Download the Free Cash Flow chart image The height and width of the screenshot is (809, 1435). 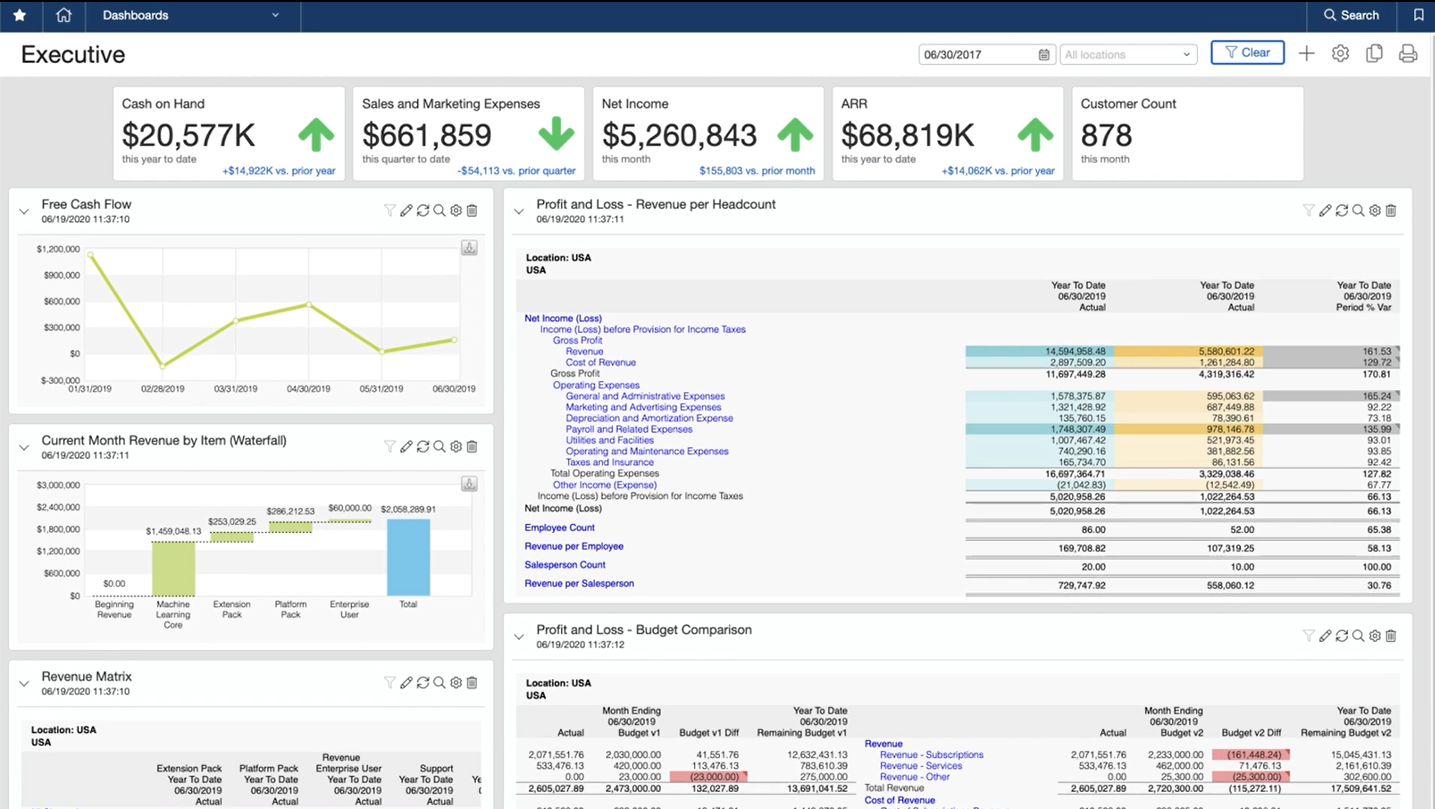click(x=469, y=247)
